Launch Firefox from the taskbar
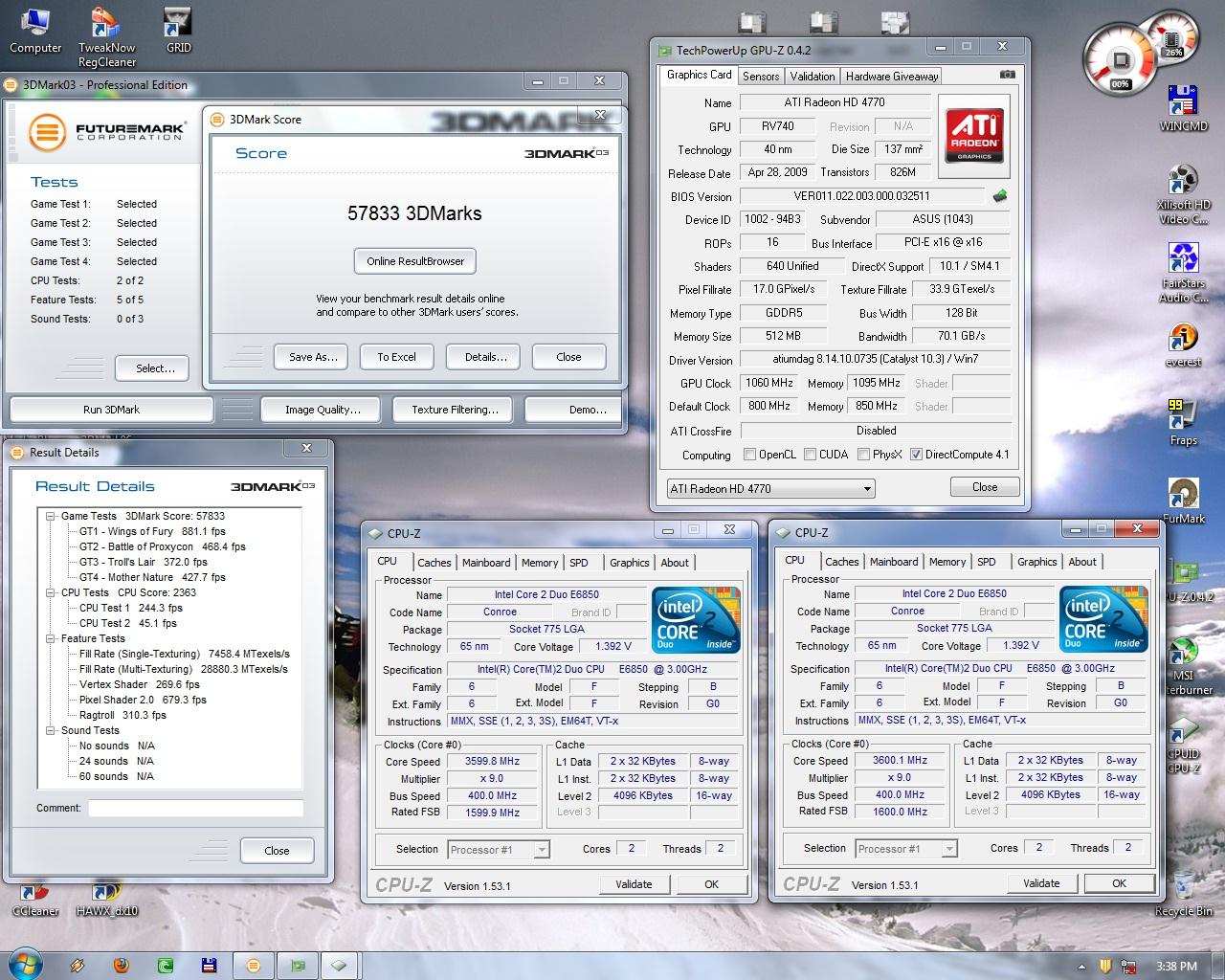Screen dimensions: 1225x980 pyautogui.click(x=122, y=966)
